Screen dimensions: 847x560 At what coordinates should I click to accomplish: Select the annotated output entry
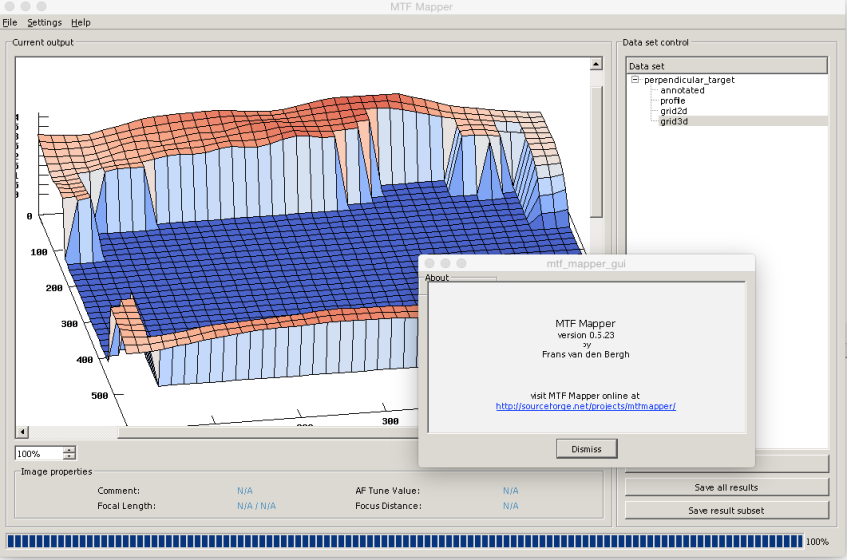click(x=682, y=90)
